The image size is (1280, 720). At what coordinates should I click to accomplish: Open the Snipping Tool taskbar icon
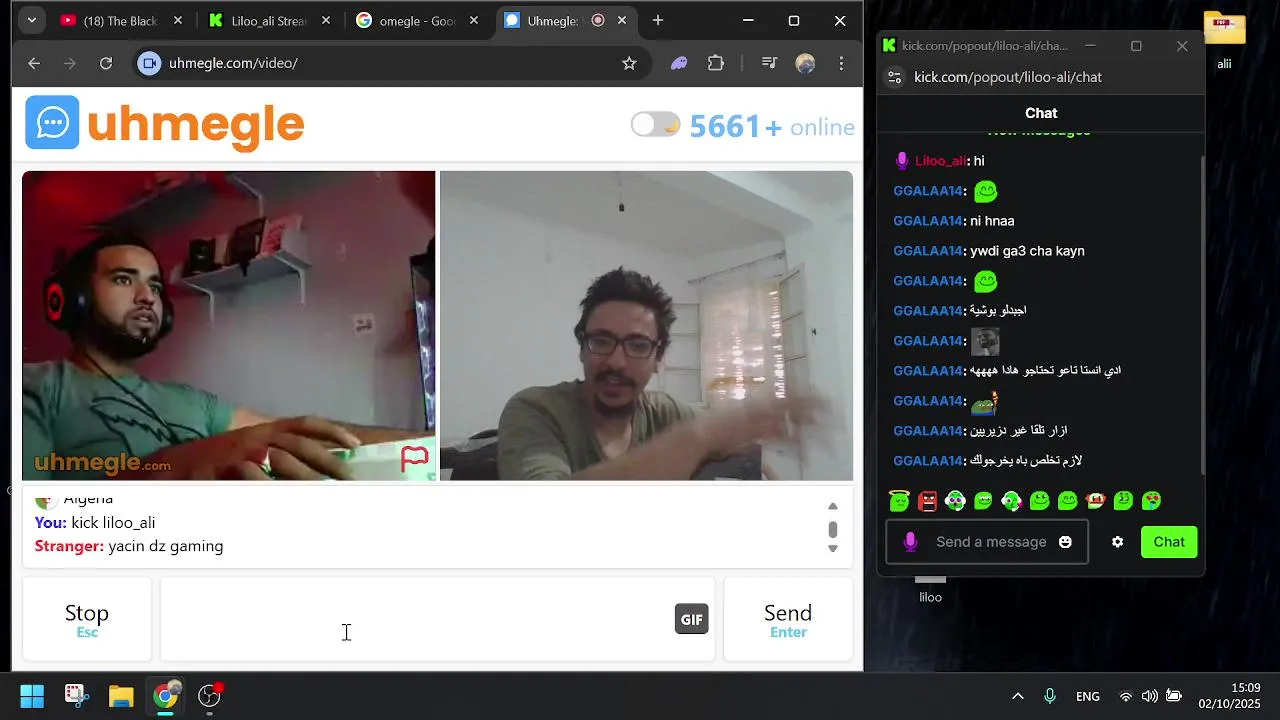77,696
